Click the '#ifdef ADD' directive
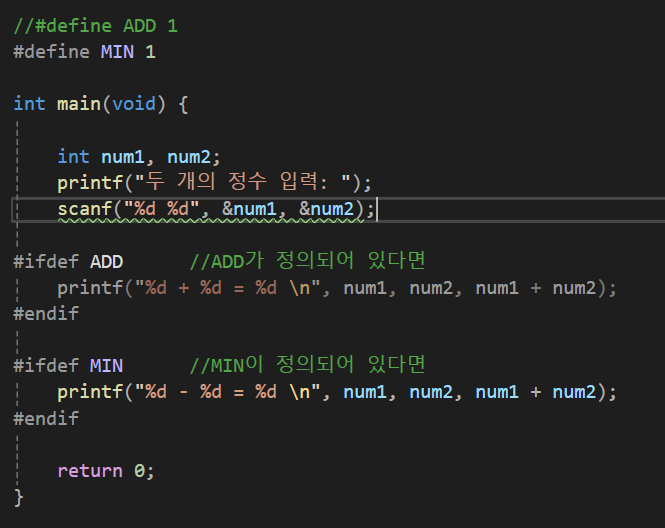Image resolution: width=665 pixels, height=528 pixels. 68,262
